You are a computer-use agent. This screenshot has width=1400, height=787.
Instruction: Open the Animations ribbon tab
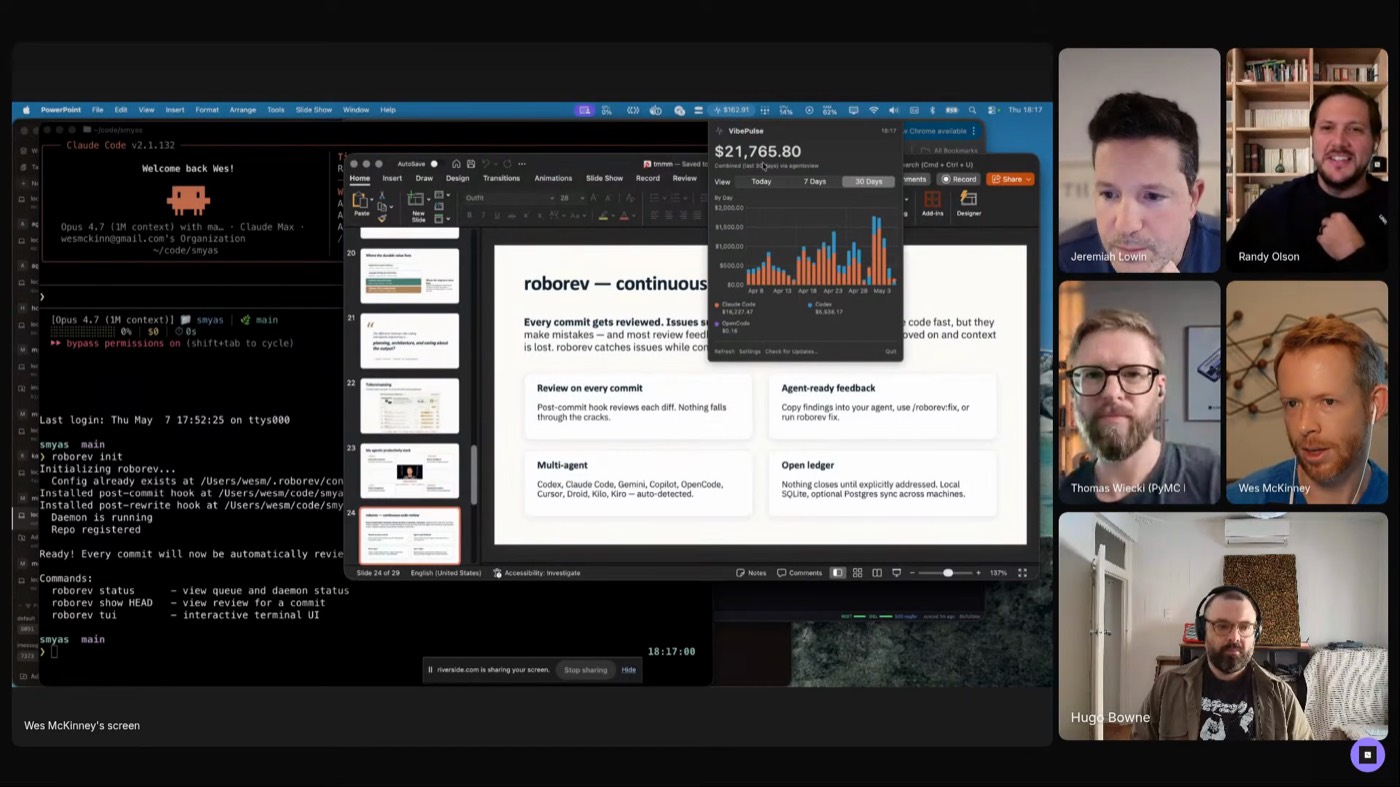(x=553, y=178)
